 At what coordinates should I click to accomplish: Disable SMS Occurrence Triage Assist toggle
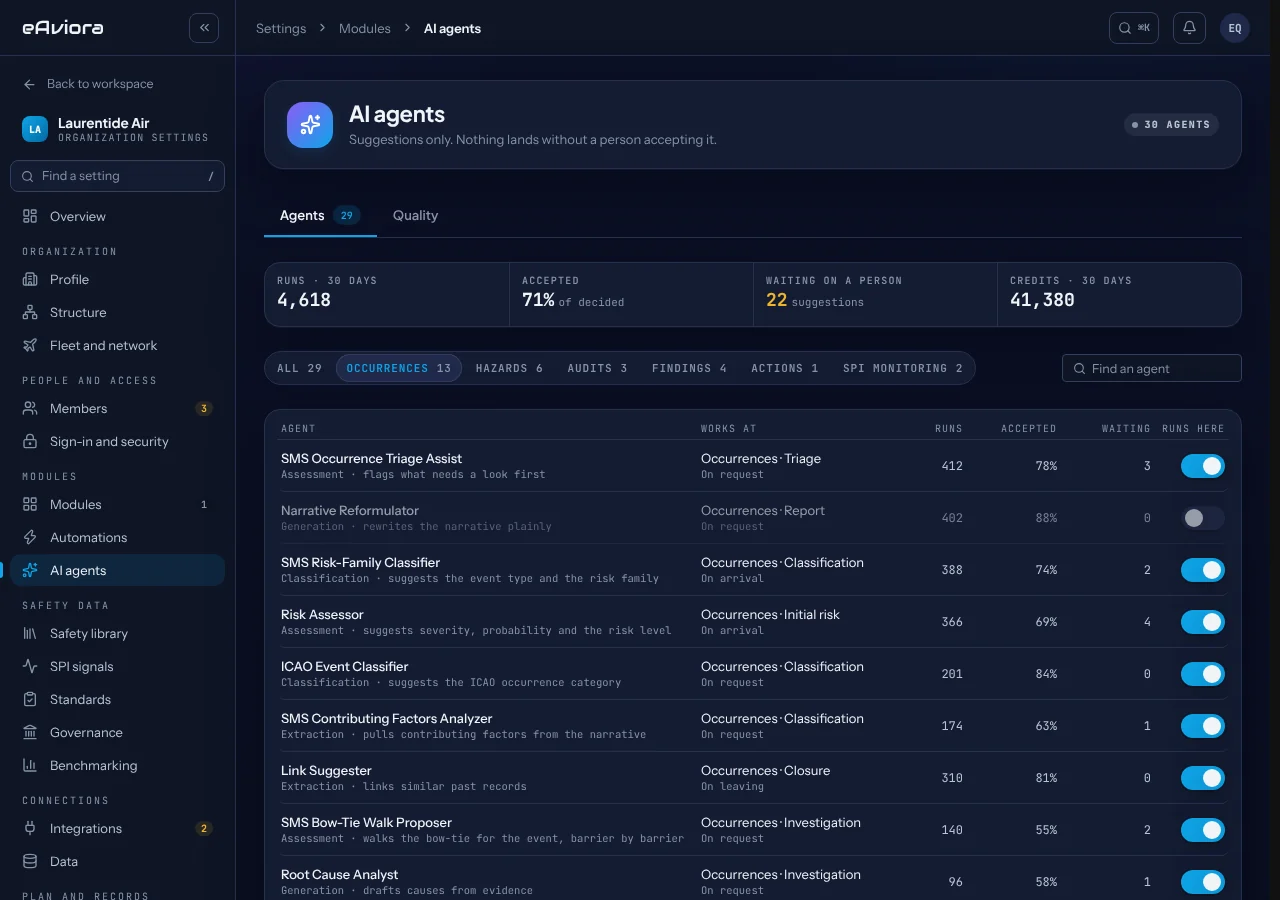[1203, 466]
